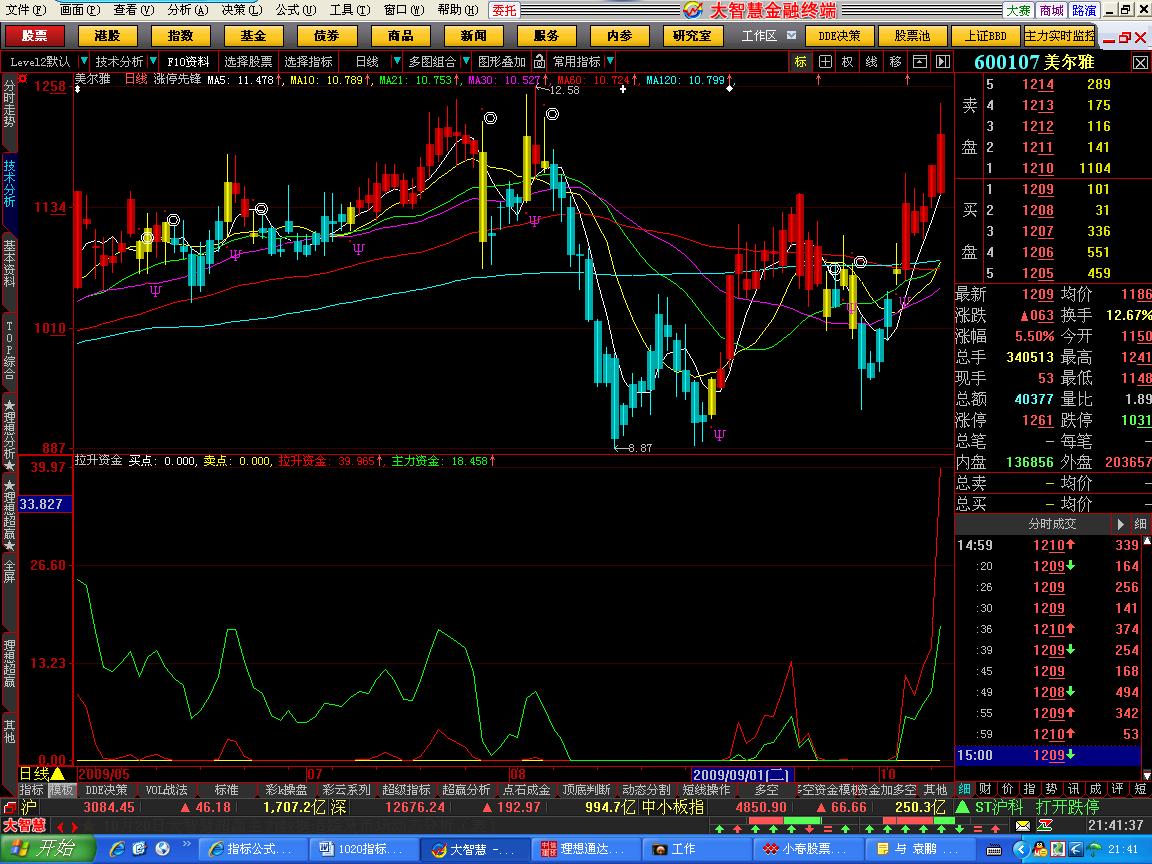Select the 线 drawing line tool
Screen dimensions: 1152x864
pyautogui.click(x=871, y=62)
